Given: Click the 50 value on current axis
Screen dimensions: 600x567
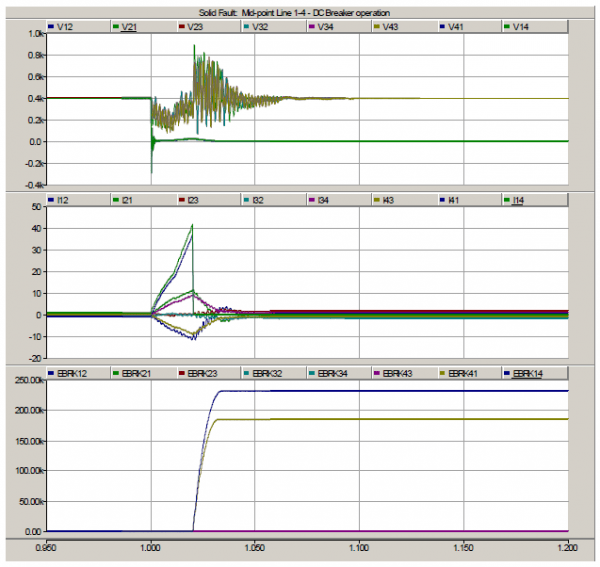Looking at the screenshot, I should click(x=37, y=207).
